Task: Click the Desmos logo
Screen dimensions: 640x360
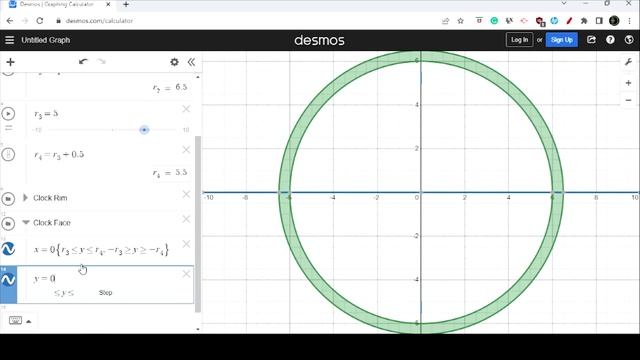Action: pyautogui.click(x=319, y=40)
